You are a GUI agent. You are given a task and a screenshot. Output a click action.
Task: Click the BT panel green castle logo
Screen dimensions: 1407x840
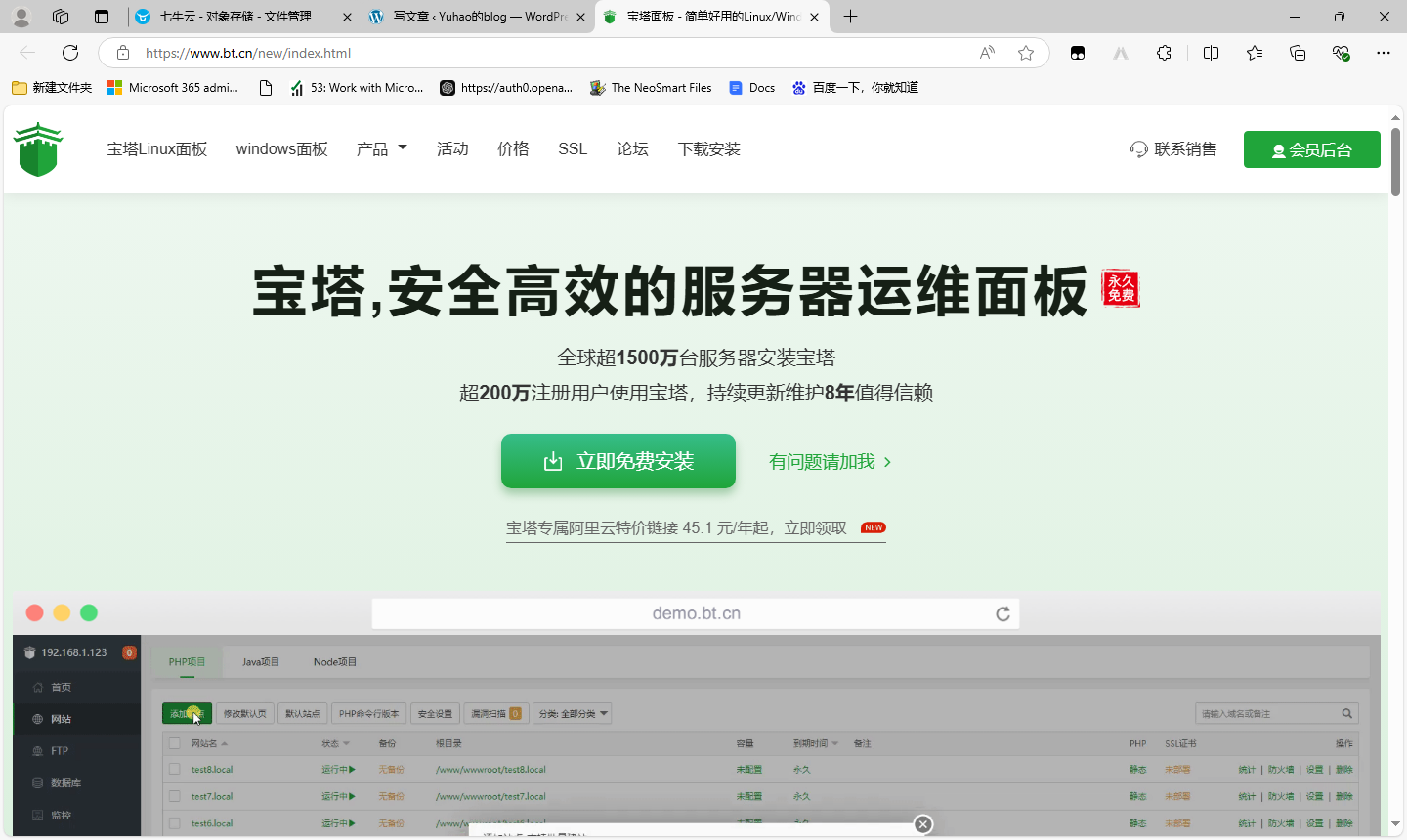(x=38, y=149)
